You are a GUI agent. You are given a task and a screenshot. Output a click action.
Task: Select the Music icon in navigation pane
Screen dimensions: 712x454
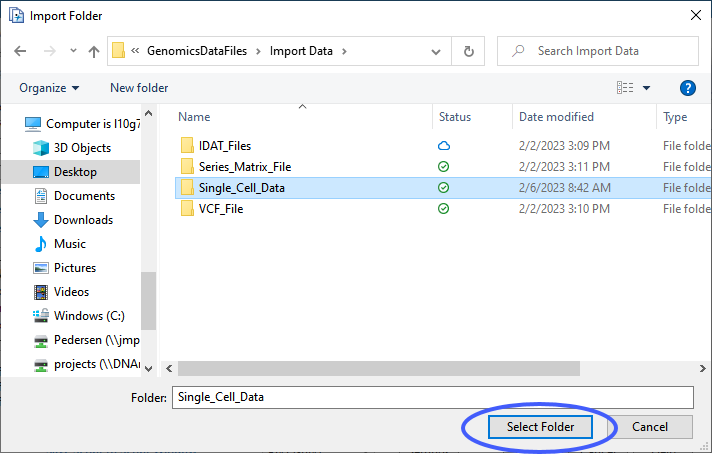point(41,244)
